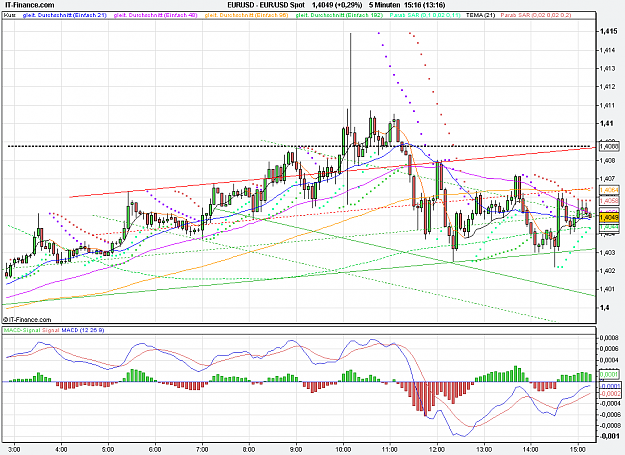Click orange gleit. Durchschnitt (Einfach 96) legend

point(246,15)
